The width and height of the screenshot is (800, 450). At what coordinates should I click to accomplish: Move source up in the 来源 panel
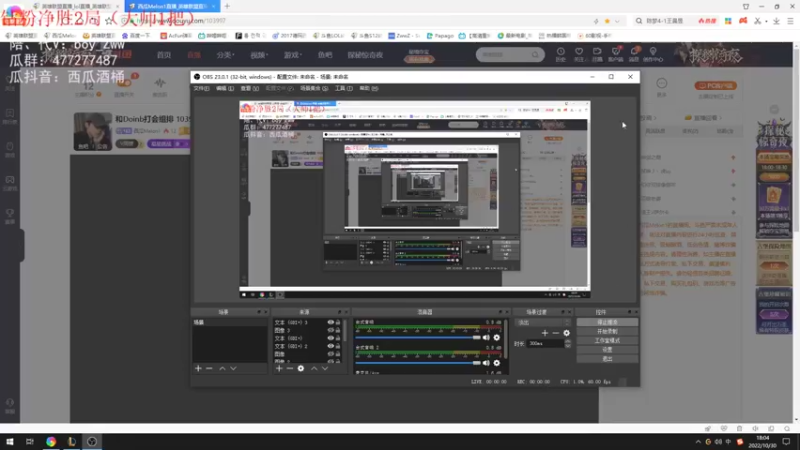click(314, 368)
